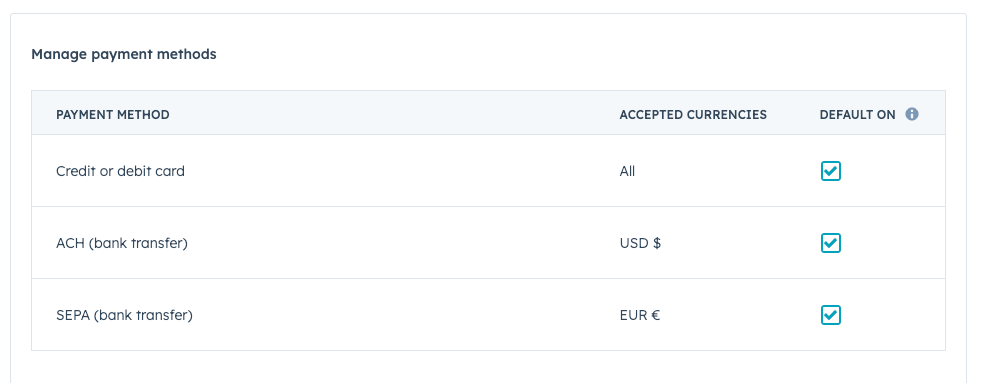Viewport: 981px width, 383px height.
Task: Click the info icon beside Default On
Action: [x=912, y=115]
